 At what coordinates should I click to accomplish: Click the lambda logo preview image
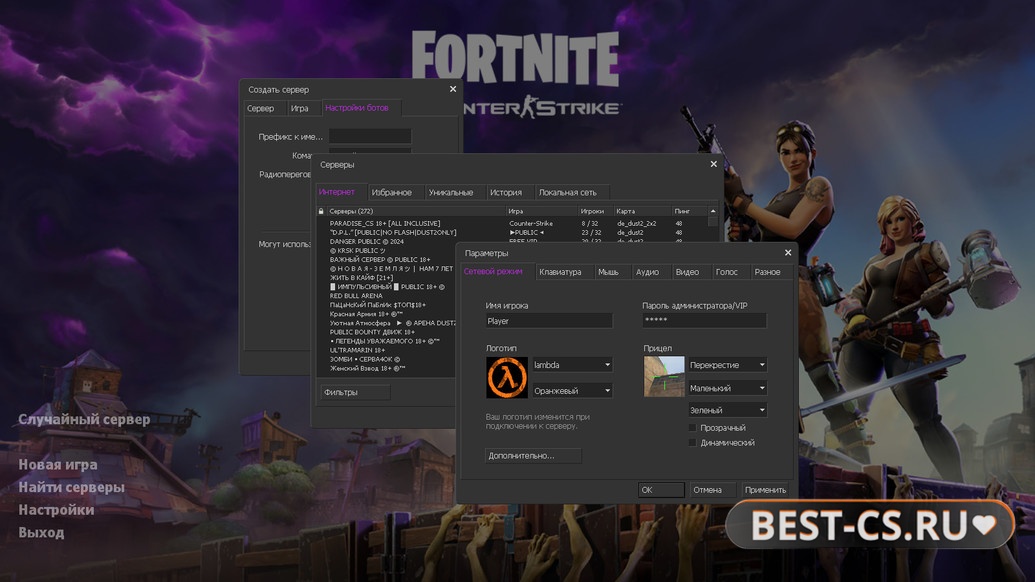(507, 377)
